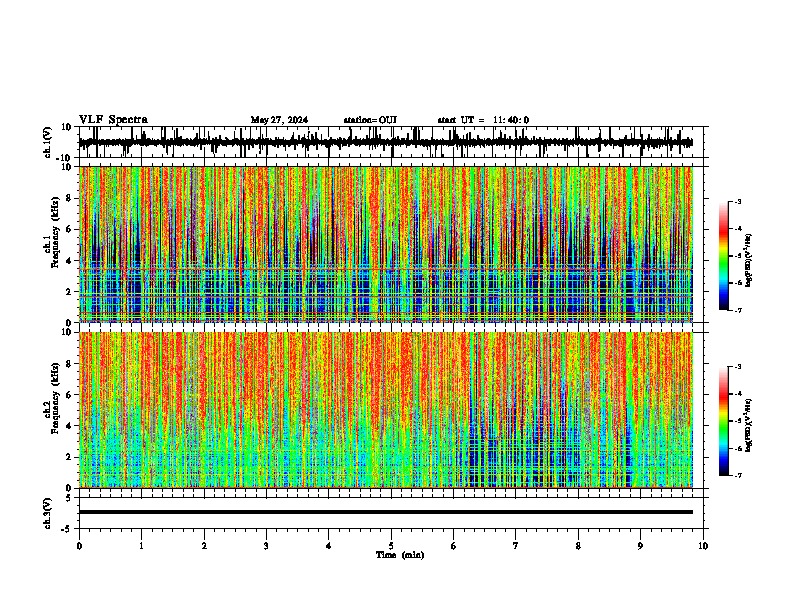The width and height of the screenshot is (792, 612).
Task: Click the '8' kHz tick on ch.1 frequency axis
Action: coord(69,198)
